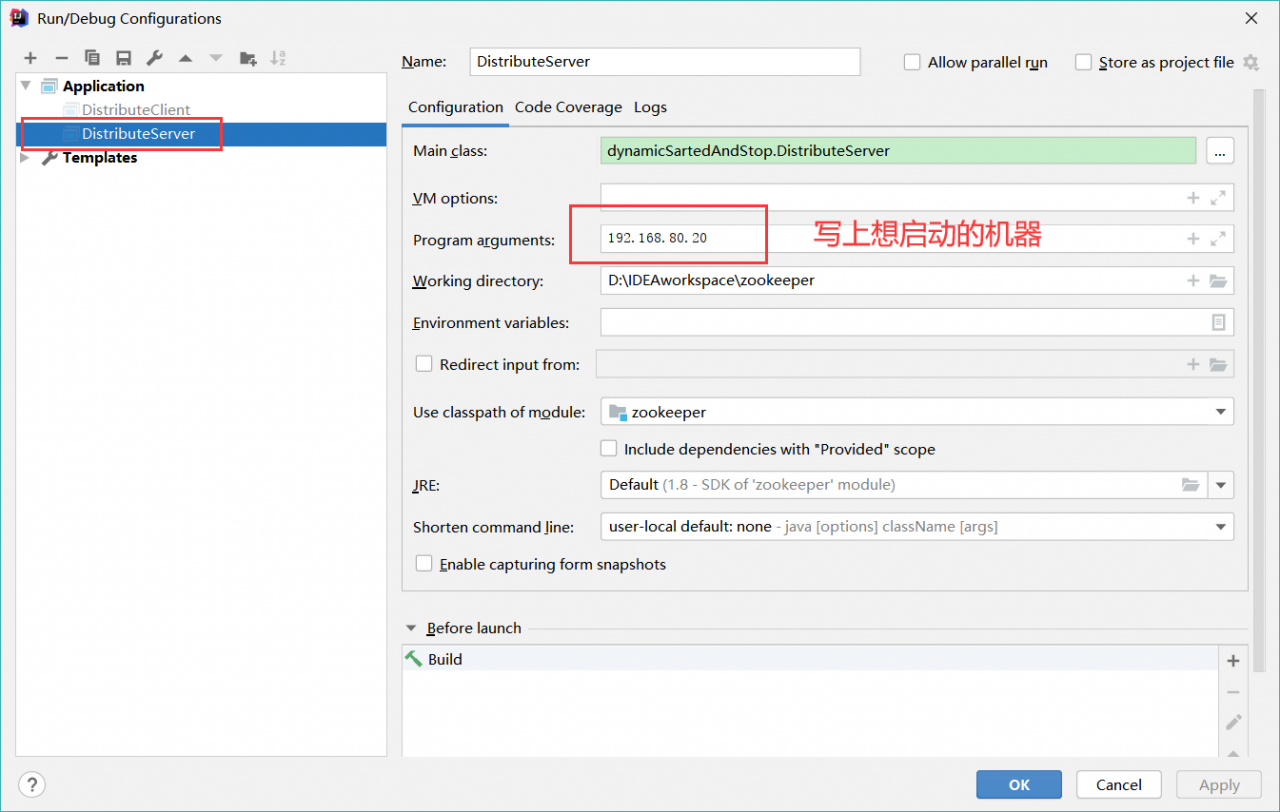Click the Remove Configuration minus icon
This screenshot has width=1280, height=812.
[61, 58]
